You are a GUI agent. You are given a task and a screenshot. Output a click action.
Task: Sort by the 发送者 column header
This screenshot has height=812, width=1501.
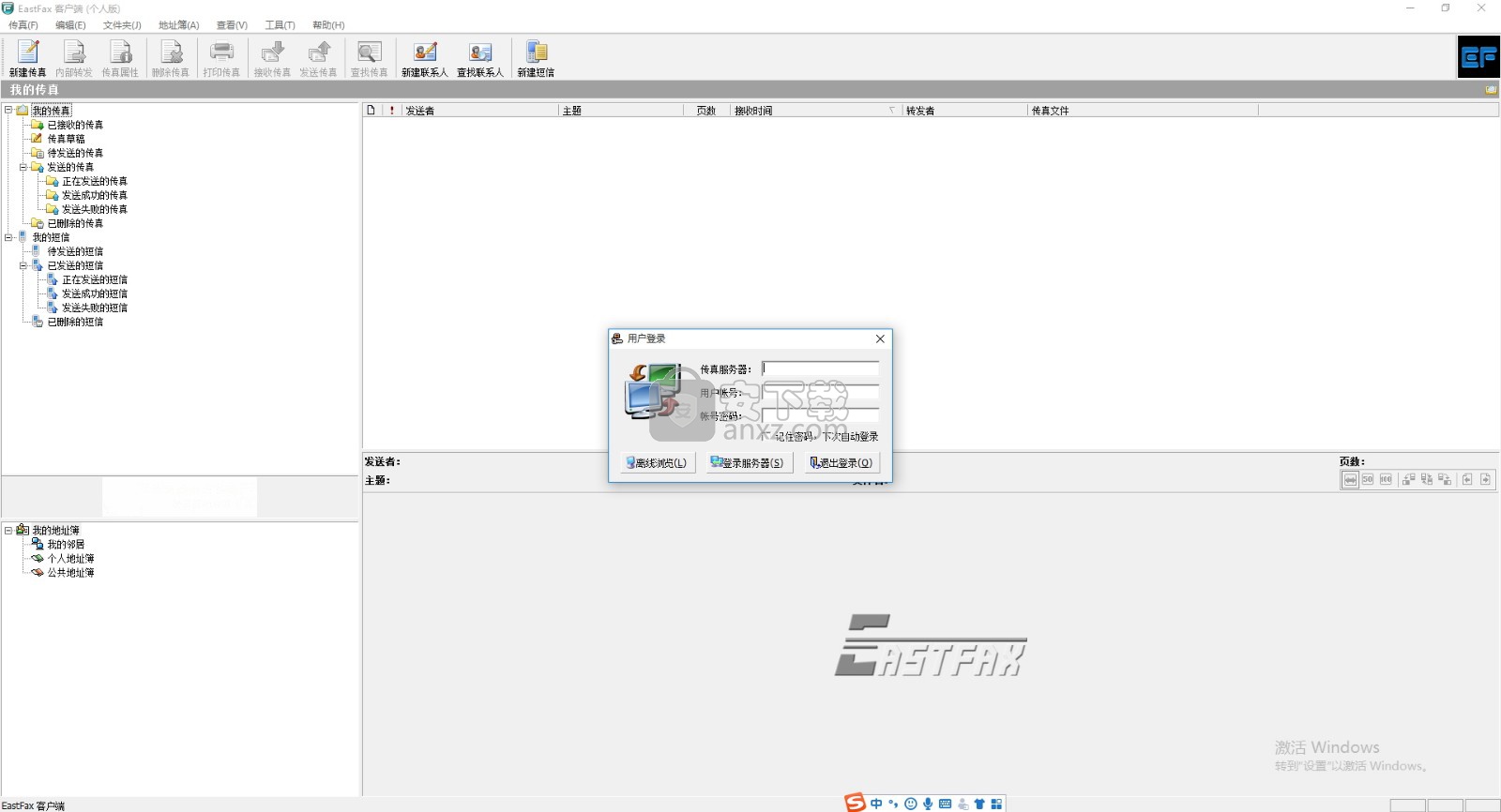(479, 111)
